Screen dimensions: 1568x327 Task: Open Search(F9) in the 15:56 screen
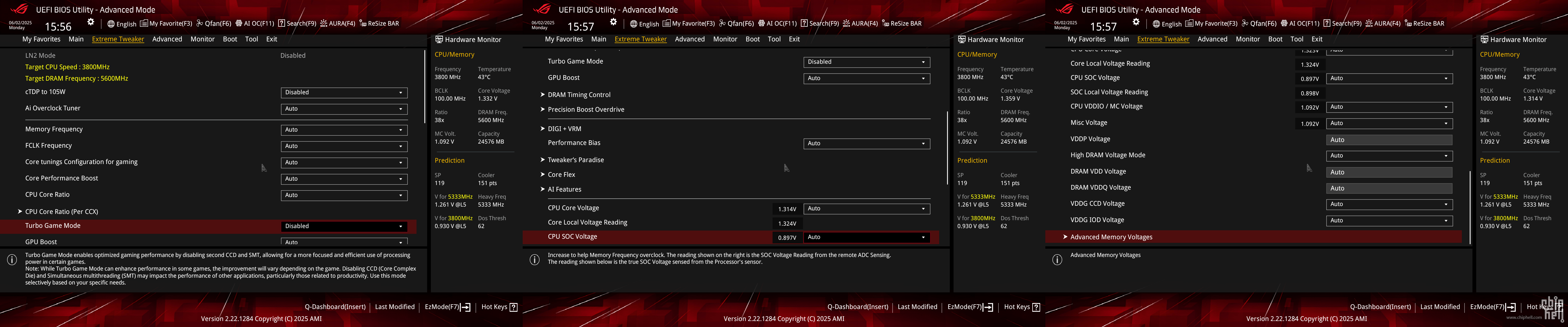click(297, 24)
